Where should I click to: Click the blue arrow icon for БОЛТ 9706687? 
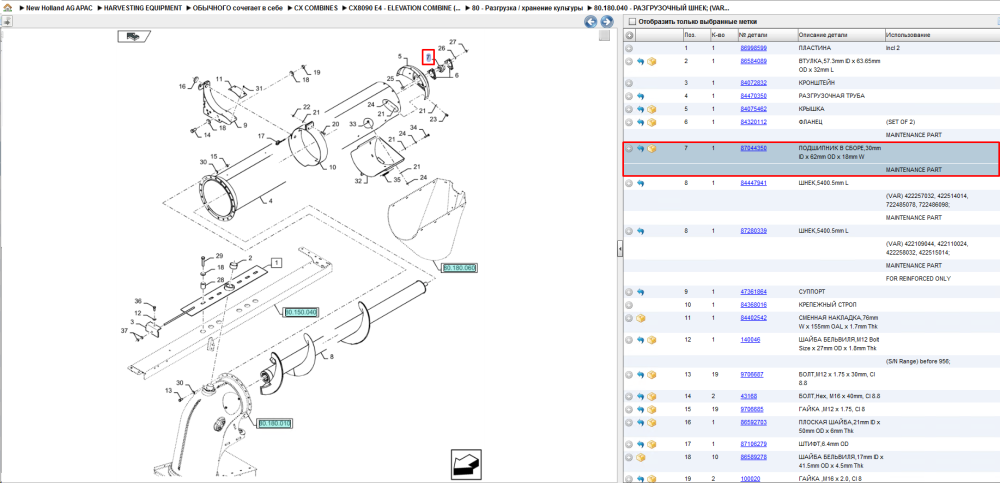(x=641, y=375)
